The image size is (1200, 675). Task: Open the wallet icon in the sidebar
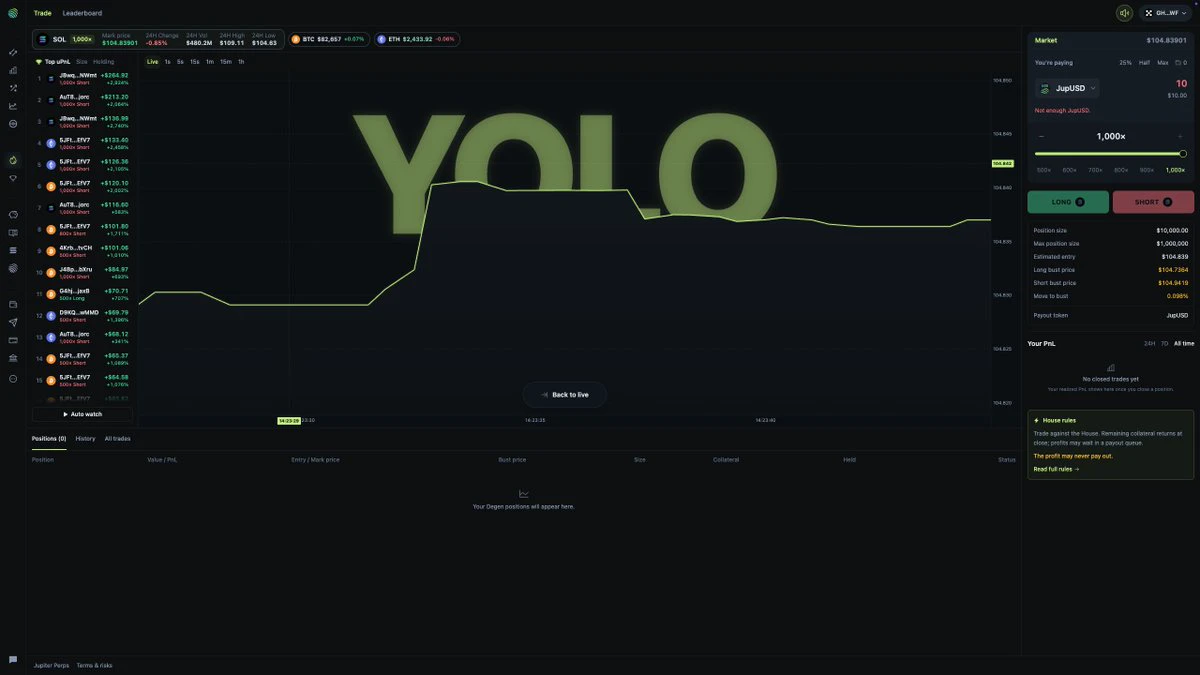13,304
